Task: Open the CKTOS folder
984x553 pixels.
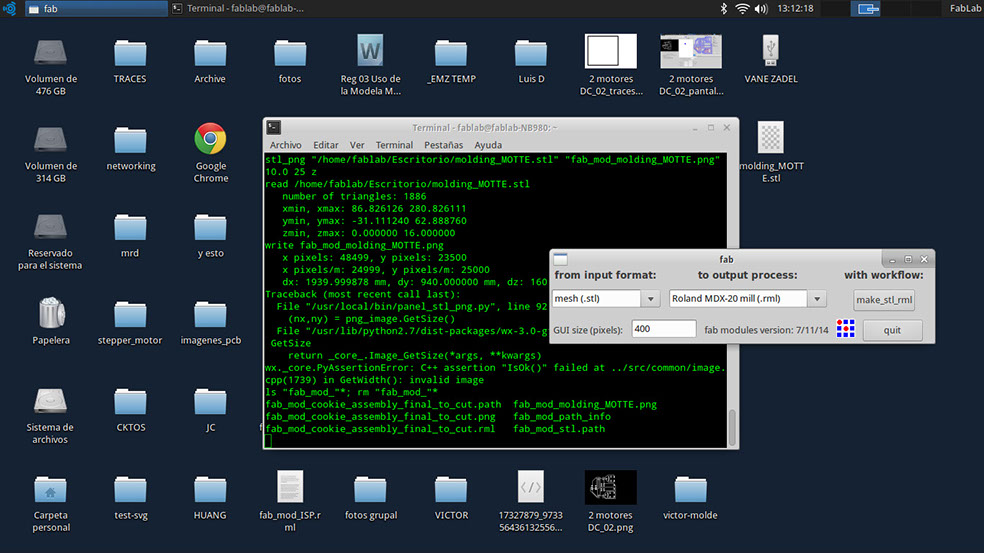Action: (x=130, y=402)
